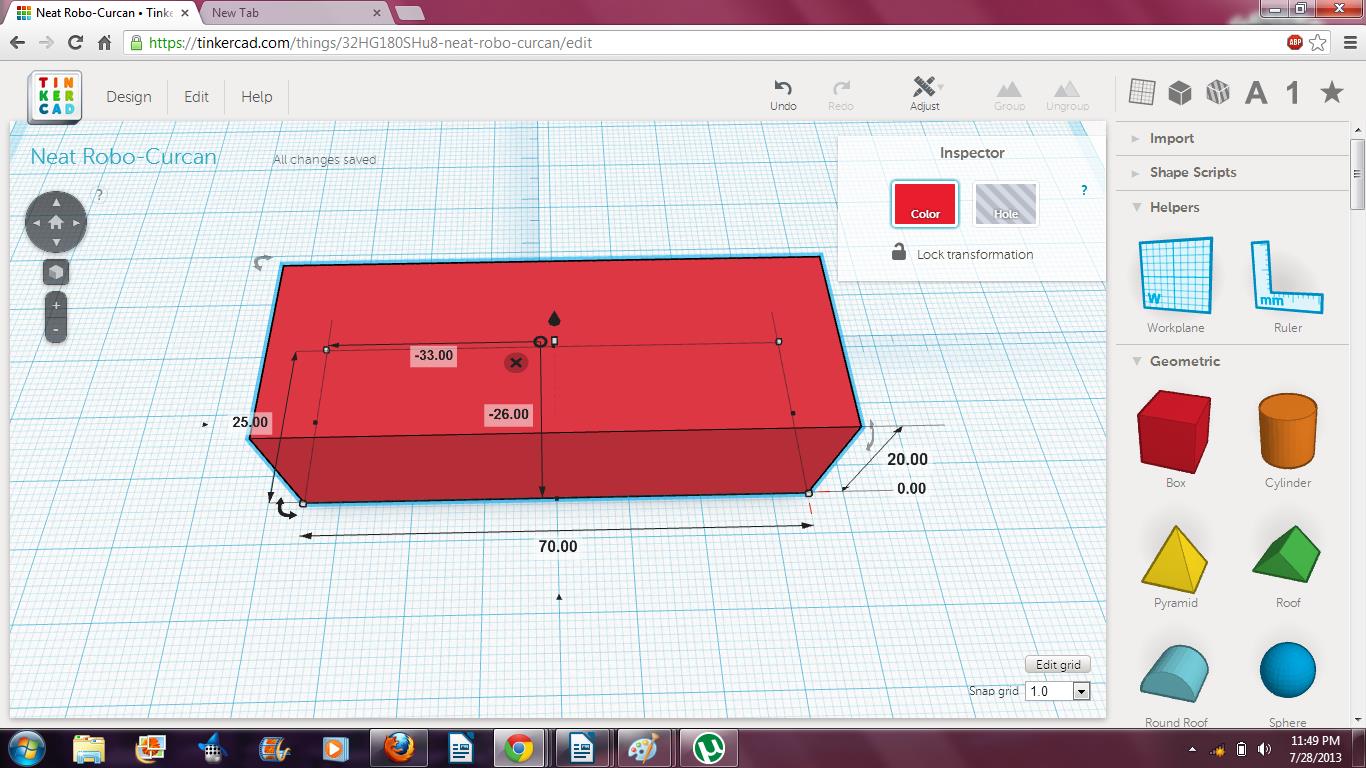
Task: Select the striped hole cube icon
Action: [1218, 92]
